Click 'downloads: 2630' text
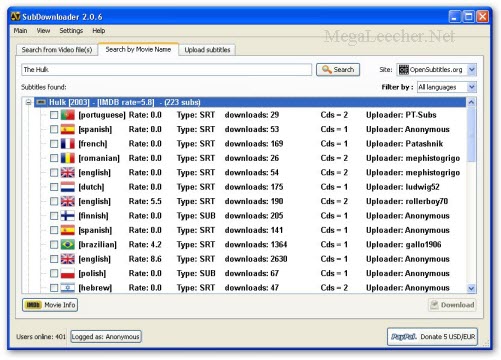The height and width of the screenshot is (360, 501). (x=256, y=259)
